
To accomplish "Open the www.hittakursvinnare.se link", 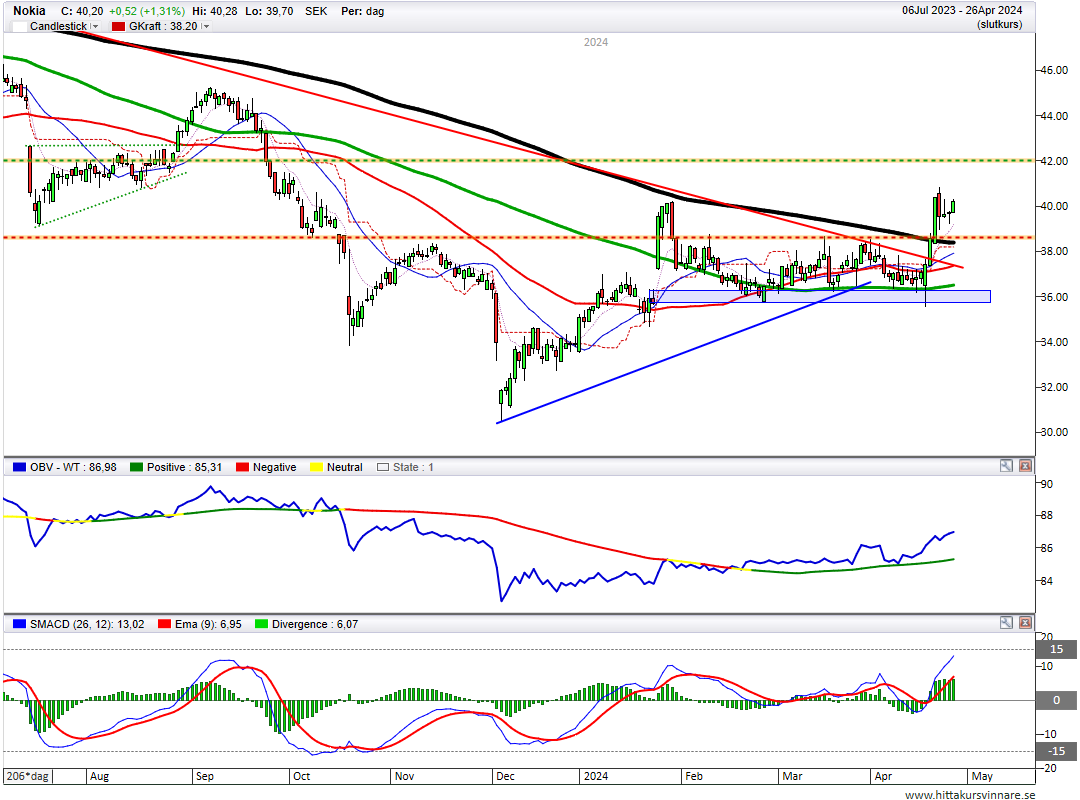I will pos(970,794).
